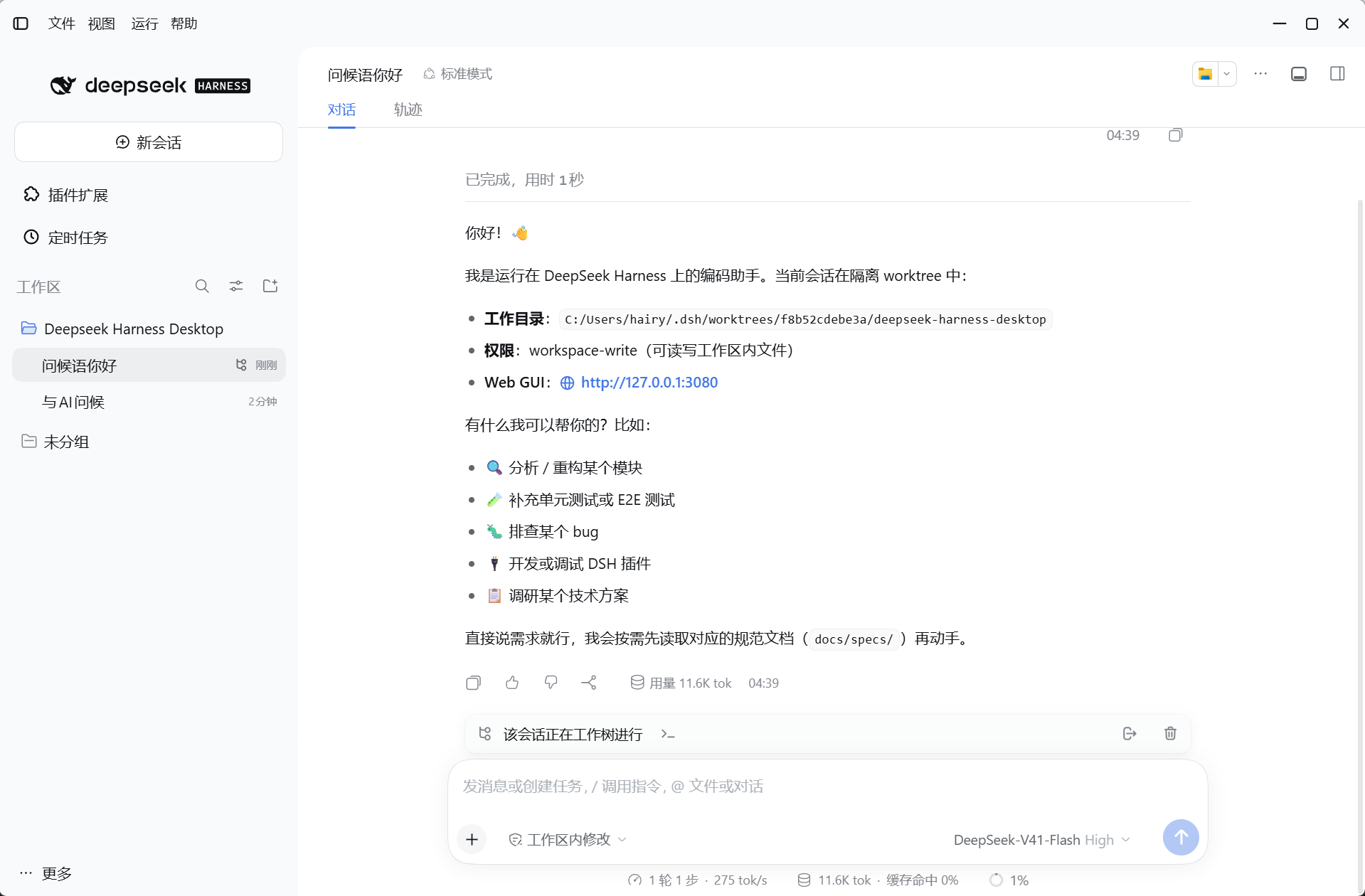
Task: Open the 更多 menu
Action: click(x=46, y=873)
